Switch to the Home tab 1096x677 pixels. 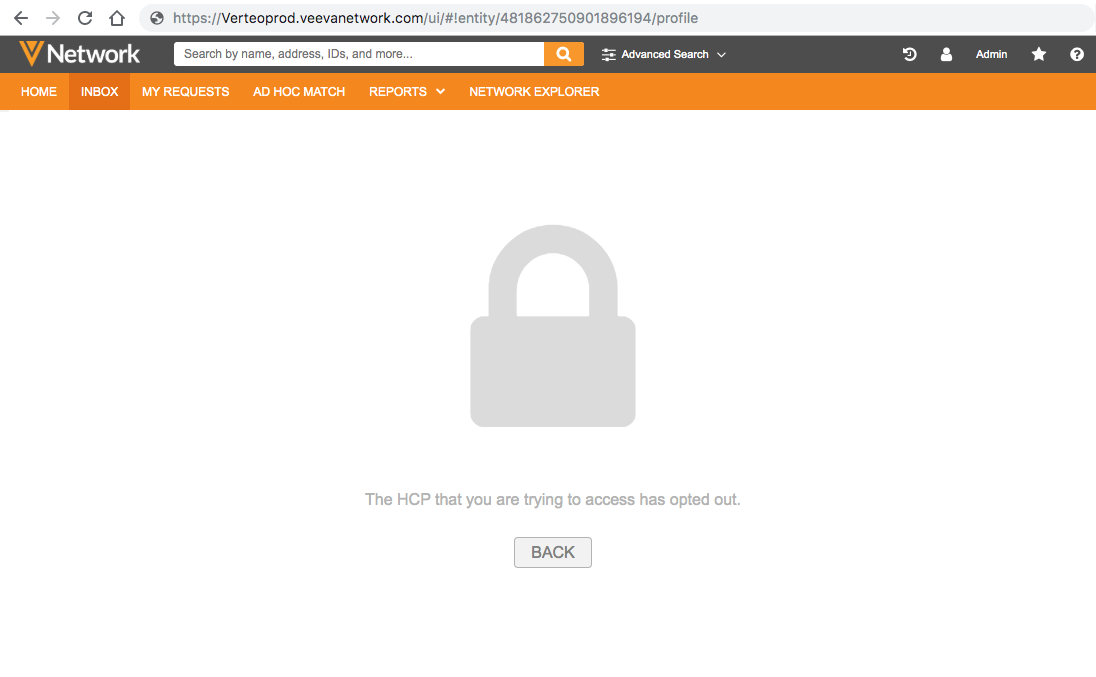click(x=38, y=92)
